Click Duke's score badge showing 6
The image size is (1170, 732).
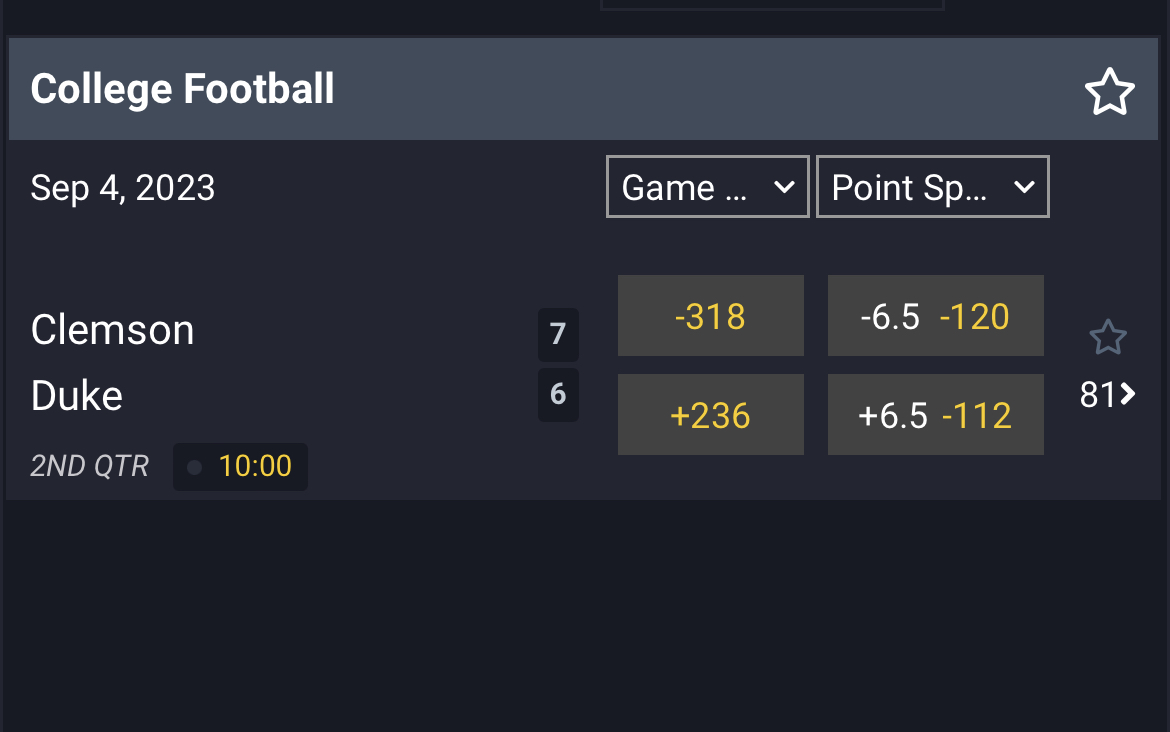[x=558, y=394]
